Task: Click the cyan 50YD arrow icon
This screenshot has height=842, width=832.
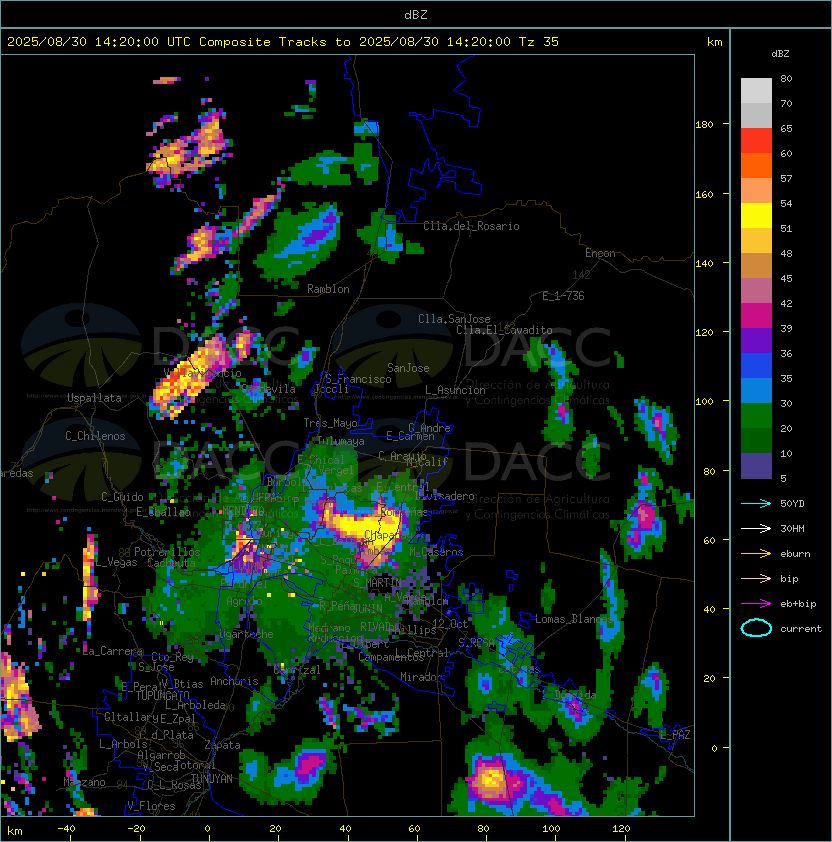Action: (756, 503)
